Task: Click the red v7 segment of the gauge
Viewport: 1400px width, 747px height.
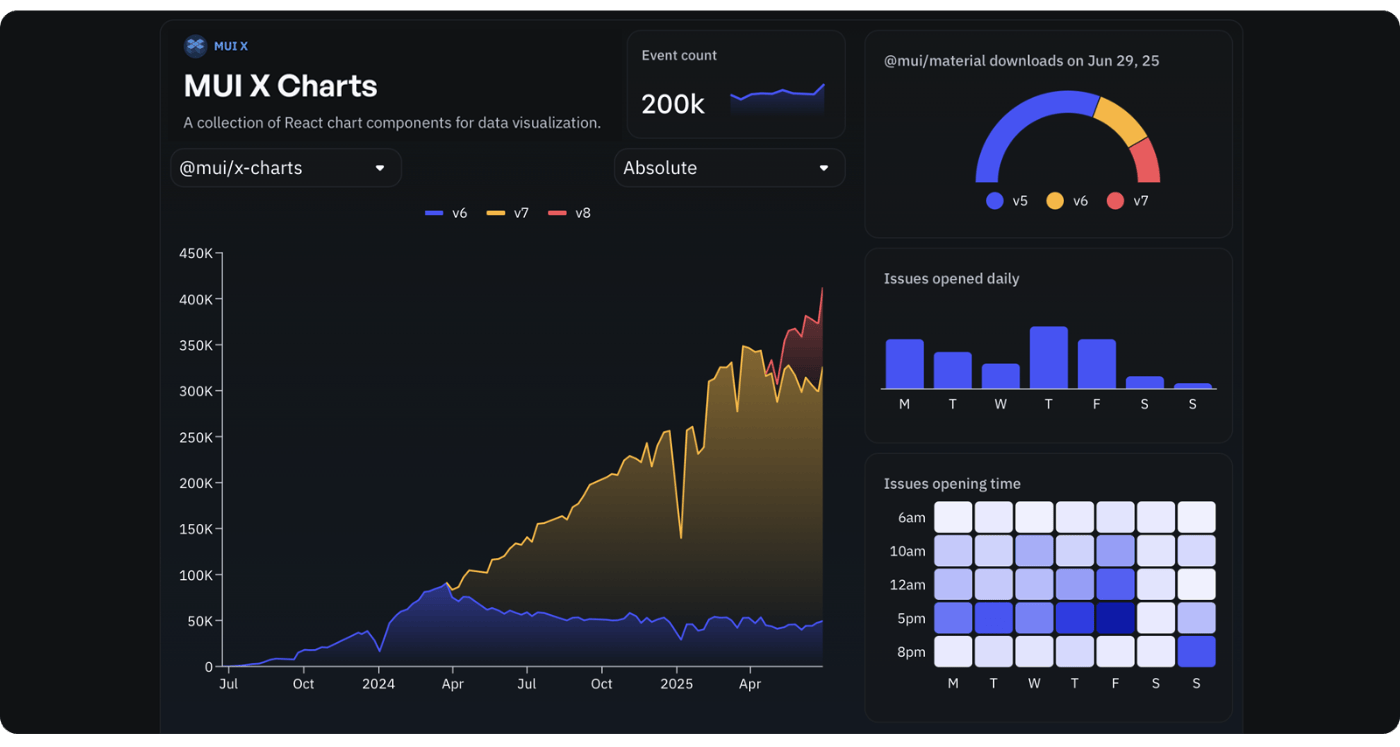Action: (x=1147, y=160)
